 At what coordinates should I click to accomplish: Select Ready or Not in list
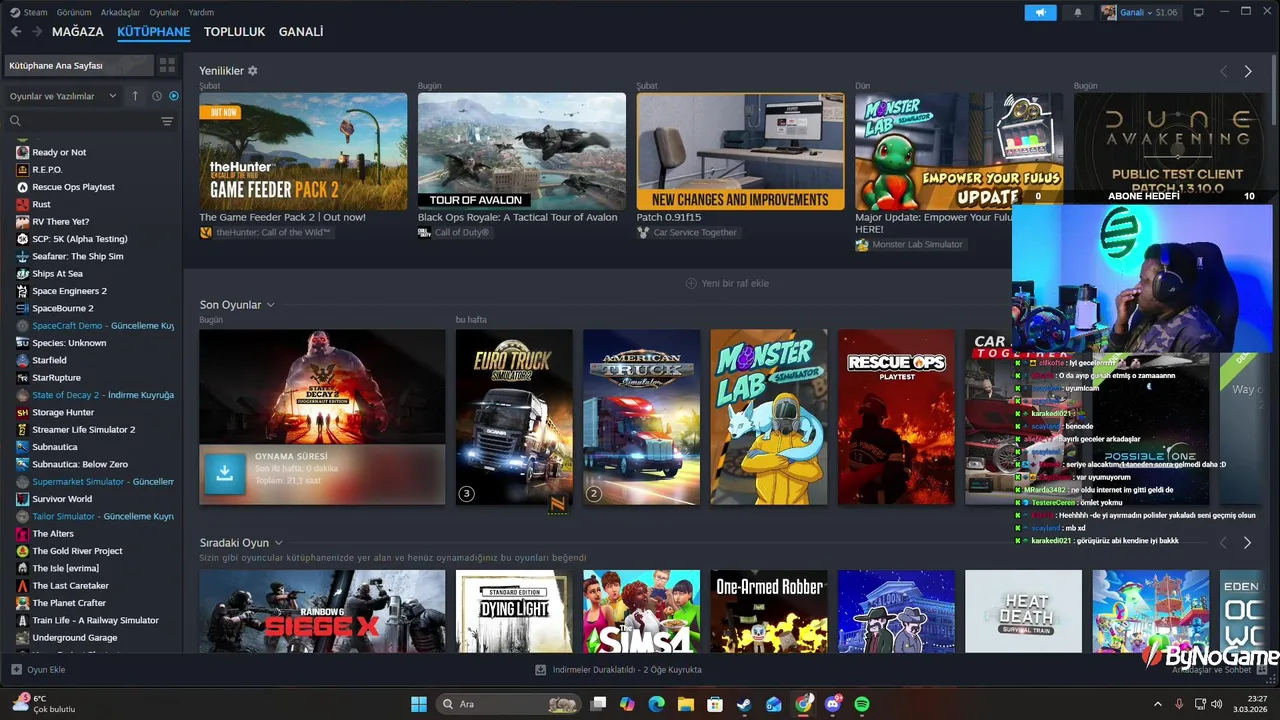coord(59,152)
